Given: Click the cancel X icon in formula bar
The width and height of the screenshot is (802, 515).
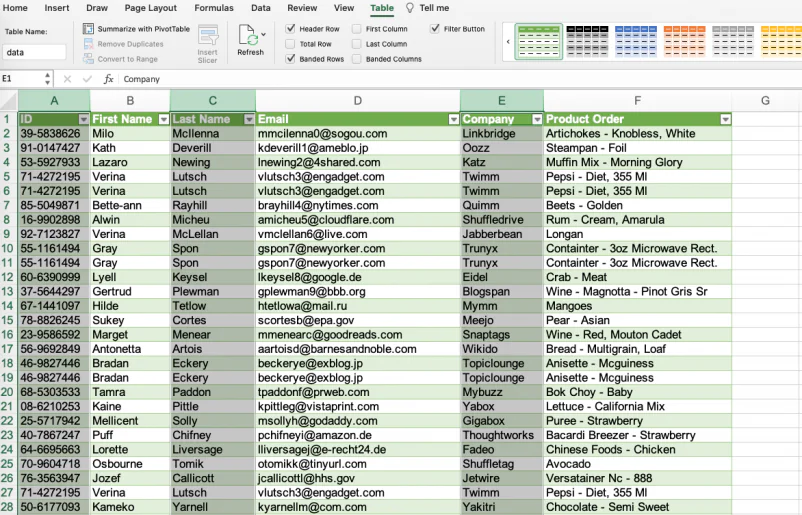Looking at the screenshot, I should point(67,79).
